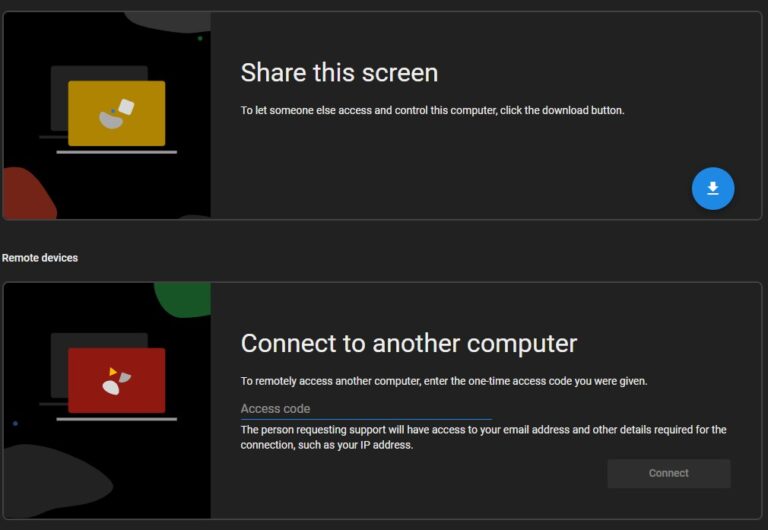
Task: Click the white square on yellow laptop screen
Action: (126, 107)
